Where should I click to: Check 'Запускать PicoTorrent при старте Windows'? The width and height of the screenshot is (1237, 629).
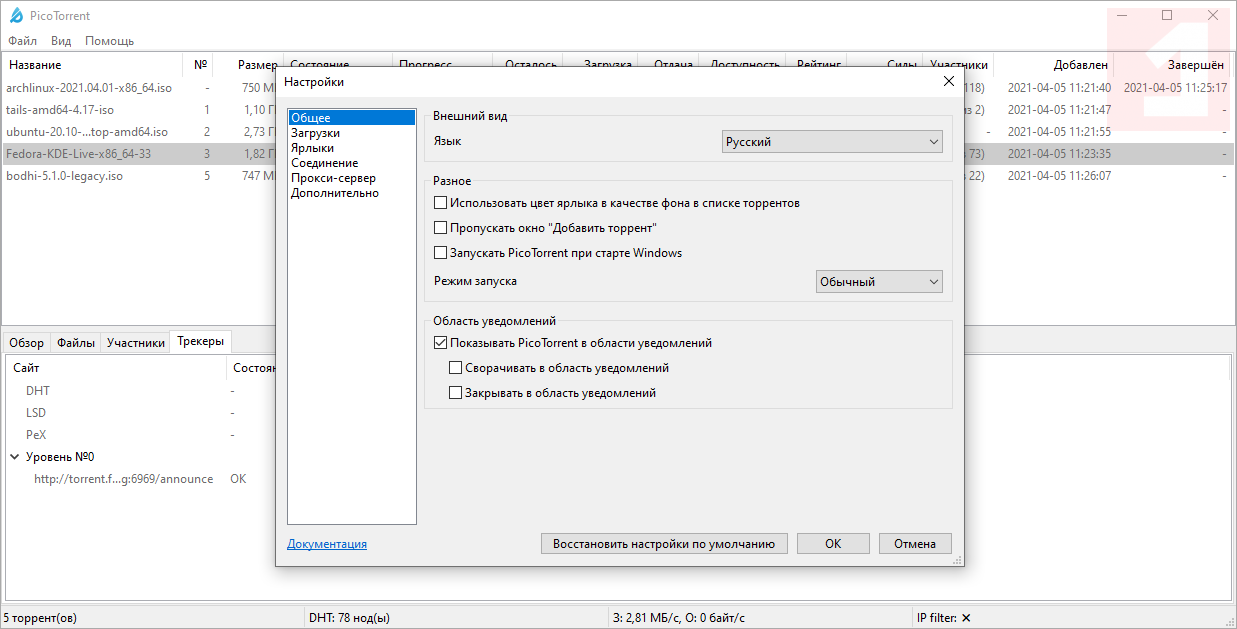pyautogui.click(x=441, y=253)
